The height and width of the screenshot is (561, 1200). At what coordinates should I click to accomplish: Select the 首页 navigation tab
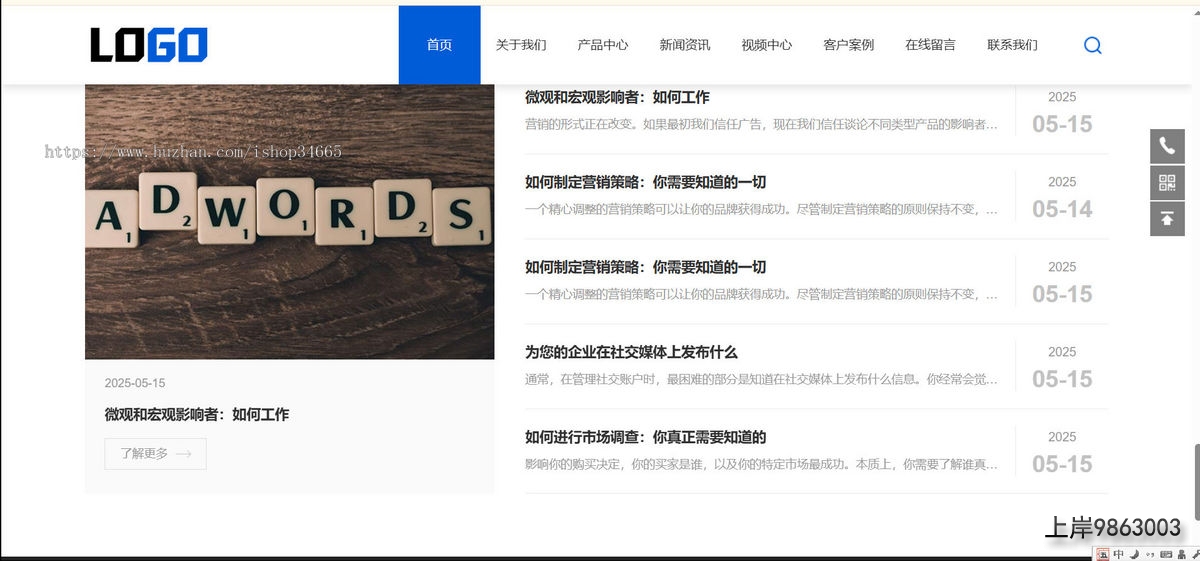pyautogui.click(x=439, y=45)
